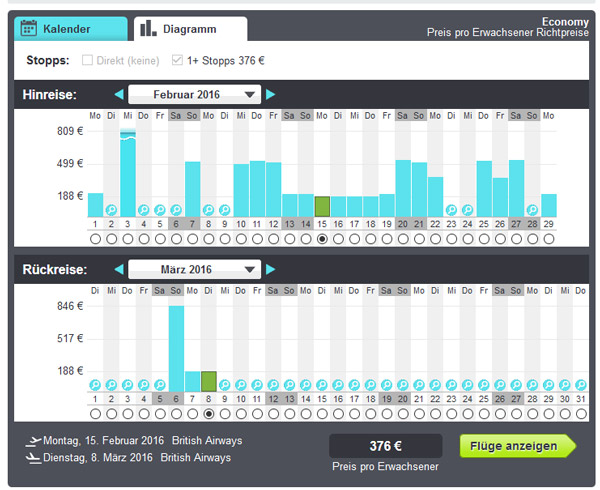Switch to the Kalender tab

71,29
